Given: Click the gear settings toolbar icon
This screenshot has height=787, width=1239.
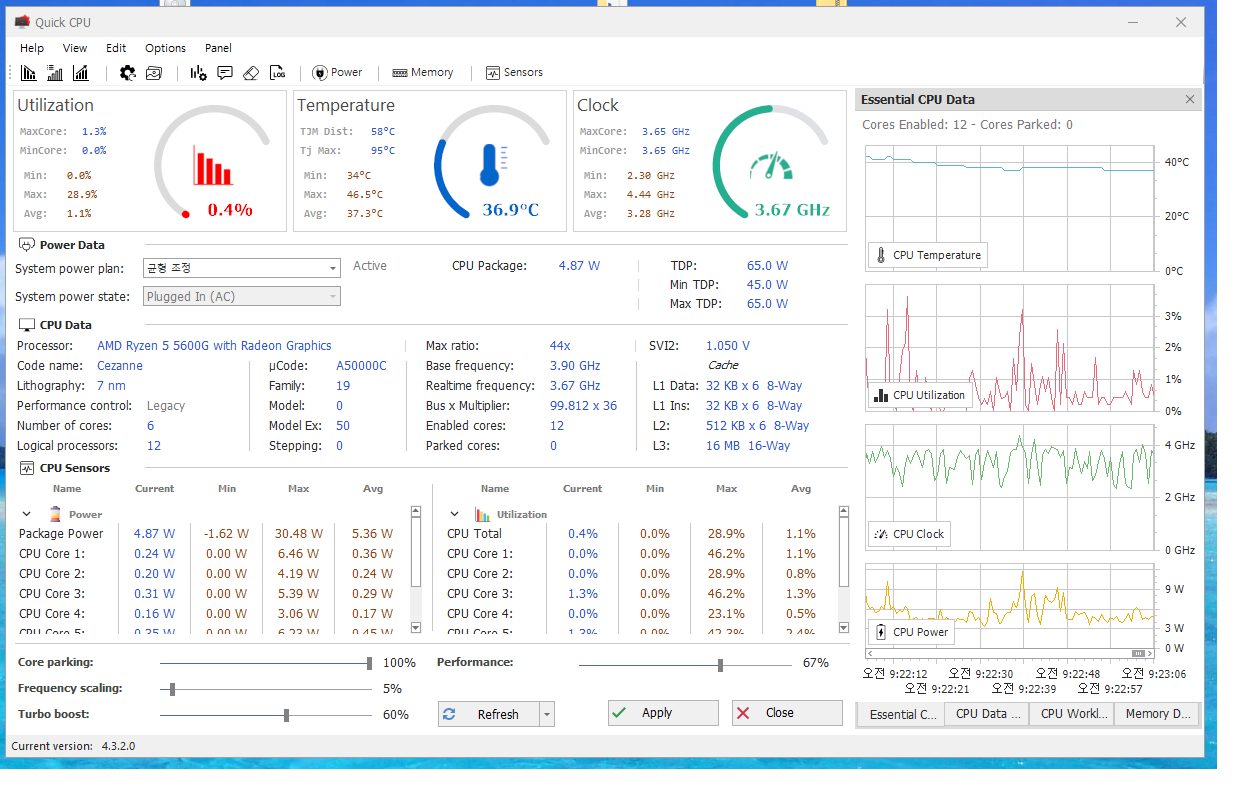Looking at the screenshot, I should tap(127, 73).
